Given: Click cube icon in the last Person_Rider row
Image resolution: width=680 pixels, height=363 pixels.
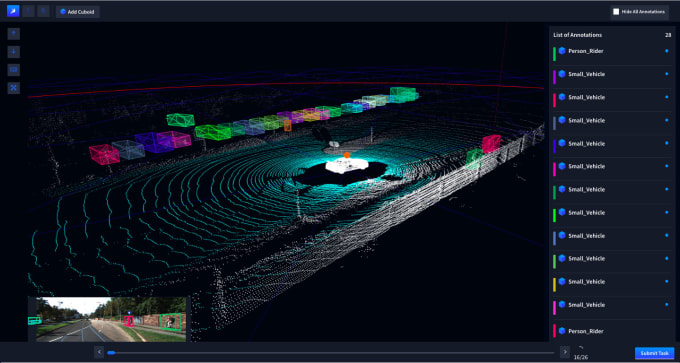Looking at the screenshot, I should click(562, 331).
